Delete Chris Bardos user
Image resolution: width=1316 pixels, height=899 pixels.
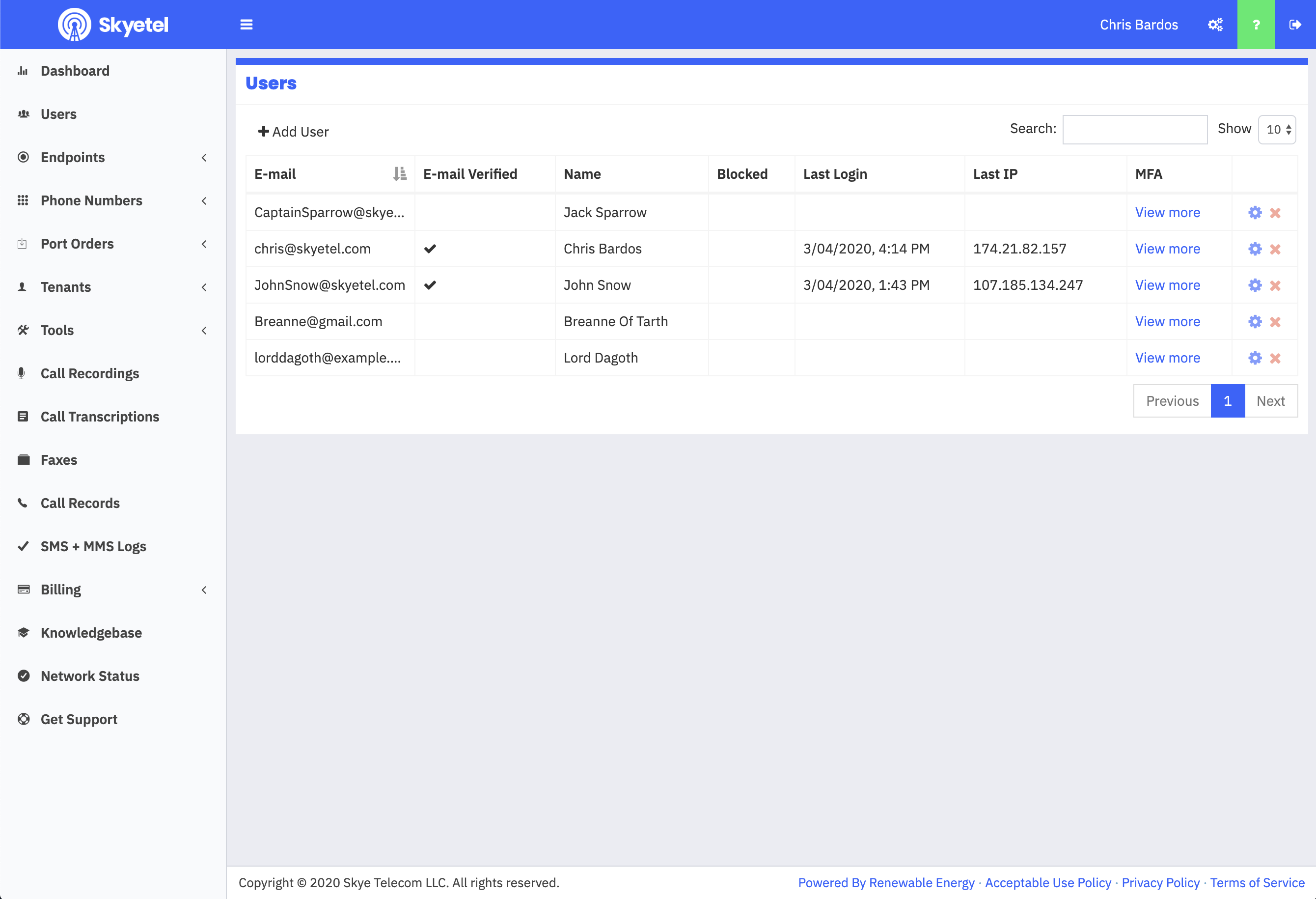coord(1275,249)
